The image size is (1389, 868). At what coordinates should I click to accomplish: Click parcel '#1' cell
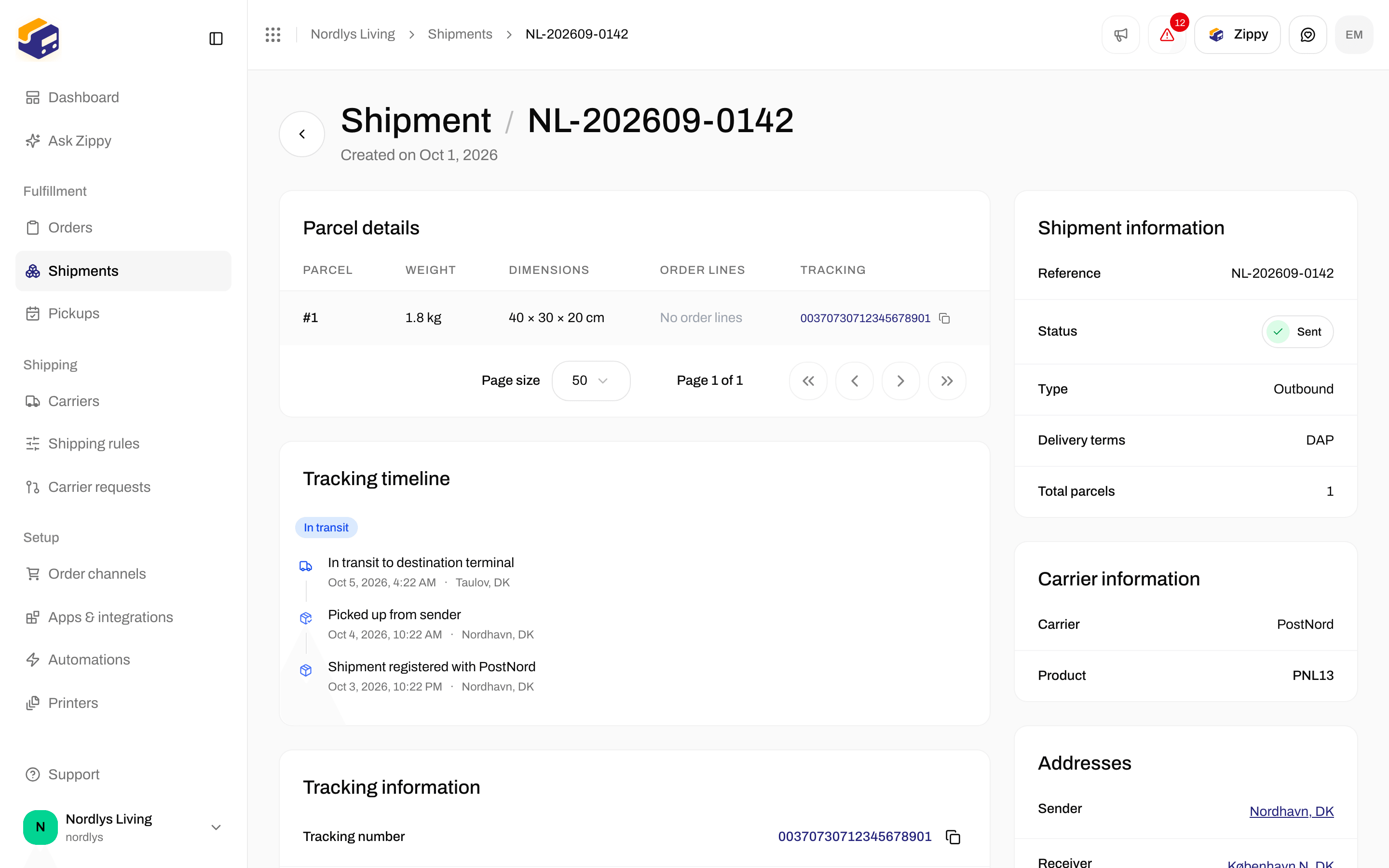pos(311,318)
